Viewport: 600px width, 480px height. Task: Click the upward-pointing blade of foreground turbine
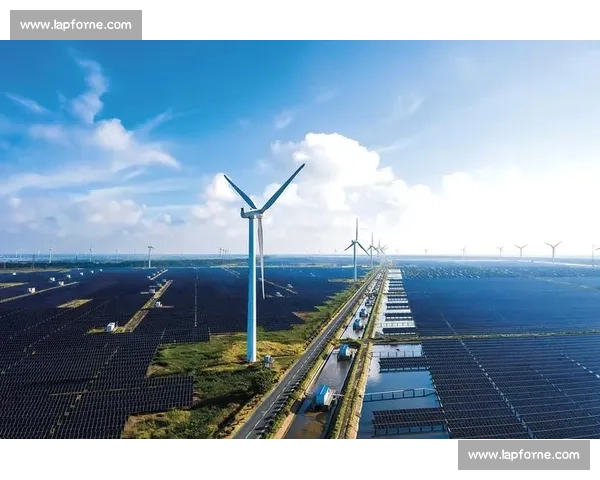point(284,185)
